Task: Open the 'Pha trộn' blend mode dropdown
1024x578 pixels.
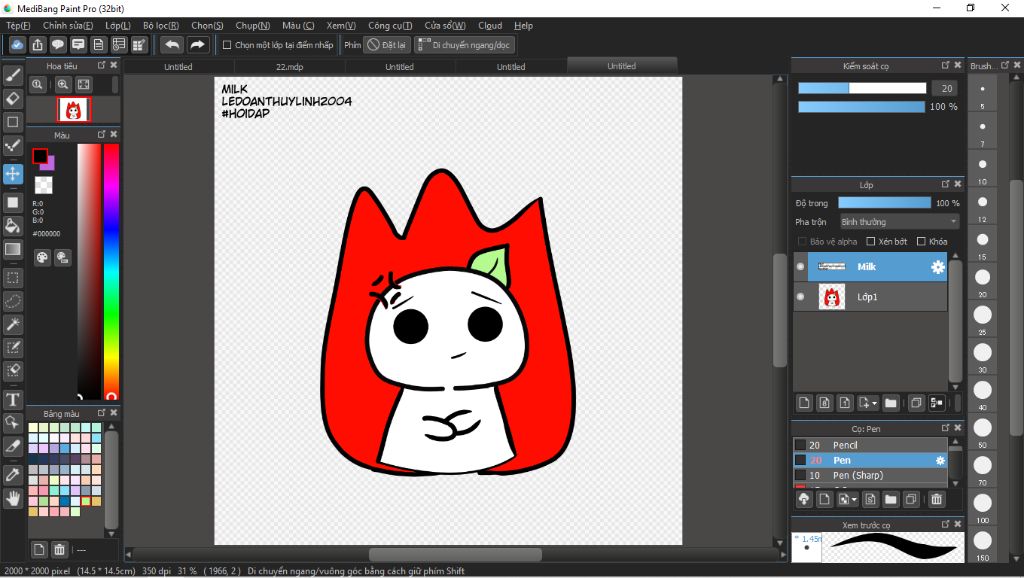Action: click(899, 222)
